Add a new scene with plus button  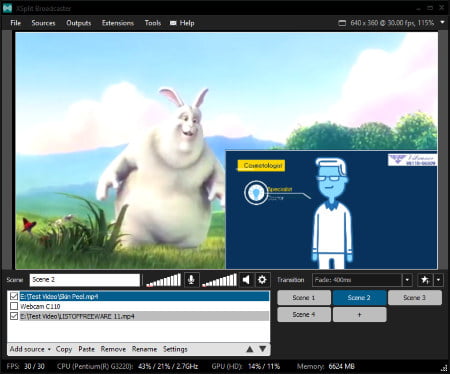coord(359,314)
